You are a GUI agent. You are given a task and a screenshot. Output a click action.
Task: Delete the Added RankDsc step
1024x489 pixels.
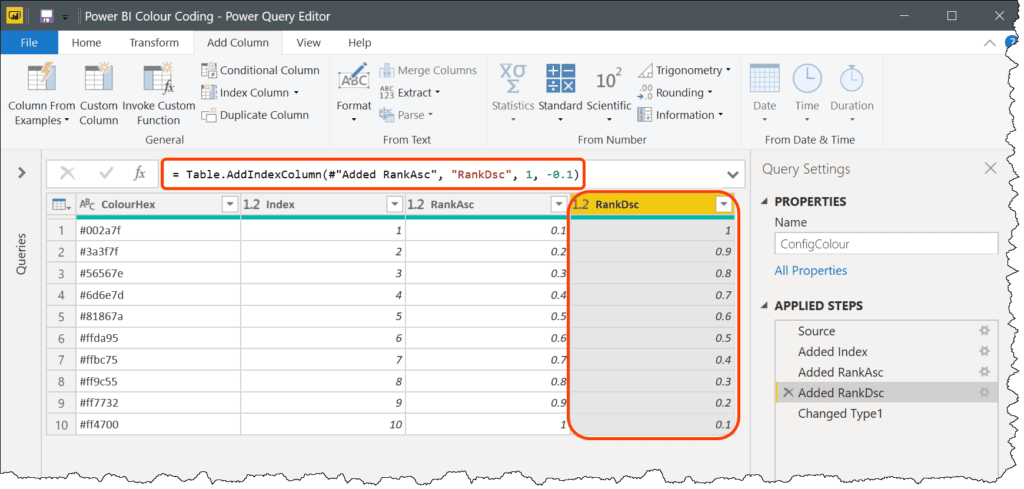pos(788,392)
